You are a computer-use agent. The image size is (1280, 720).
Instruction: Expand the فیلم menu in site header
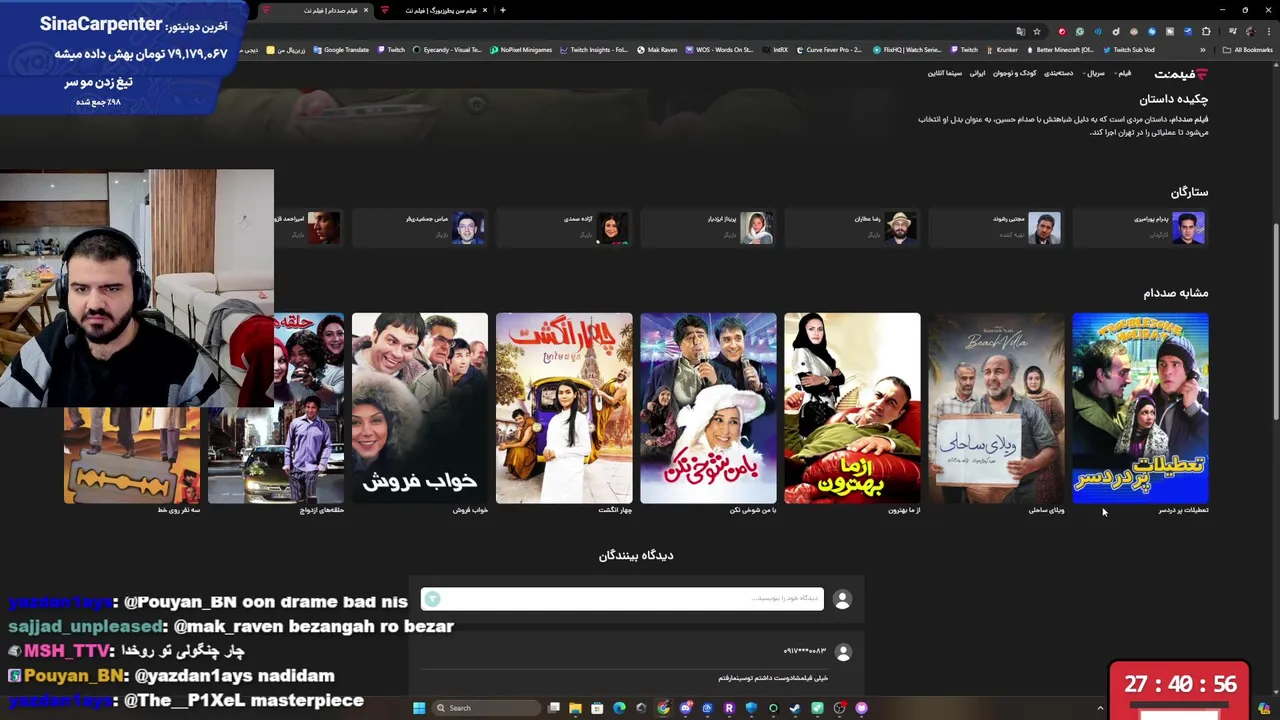(1122, 74)
